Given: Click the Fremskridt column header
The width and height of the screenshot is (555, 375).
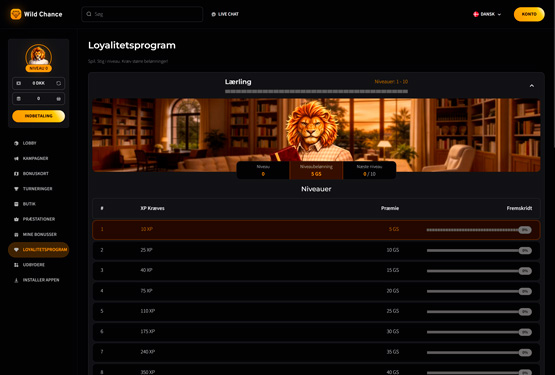Looking at the screenshot, I should tap(519, 208).
